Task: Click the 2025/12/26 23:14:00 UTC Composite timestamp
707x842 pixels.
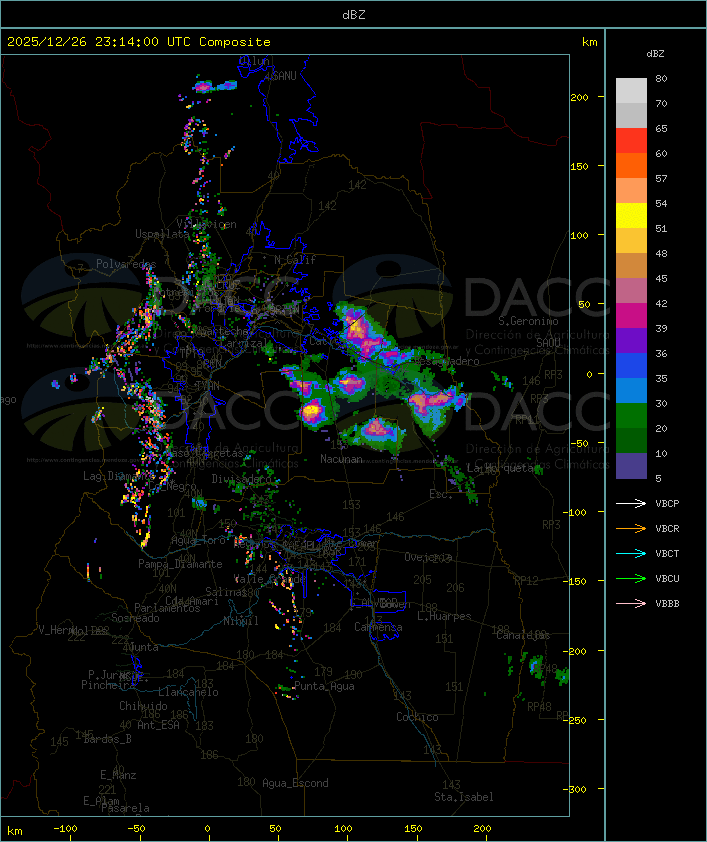Action: point(139,42)
